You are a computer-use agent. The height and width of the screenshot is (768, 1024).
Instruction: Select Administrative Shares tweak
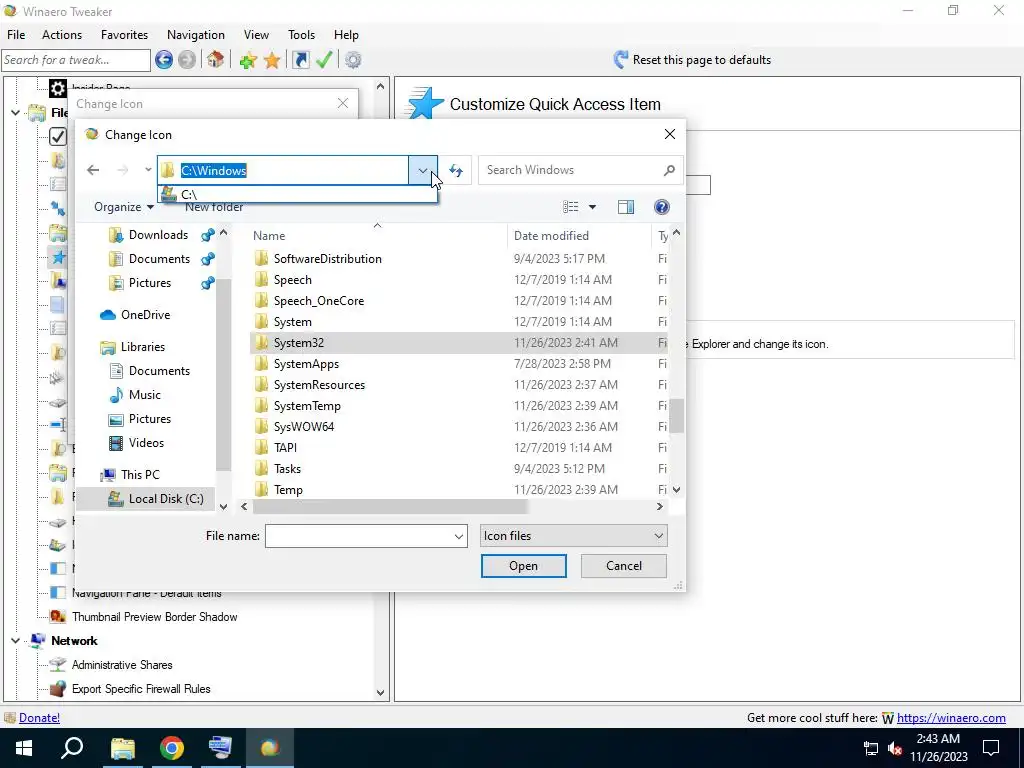[122, 665]
